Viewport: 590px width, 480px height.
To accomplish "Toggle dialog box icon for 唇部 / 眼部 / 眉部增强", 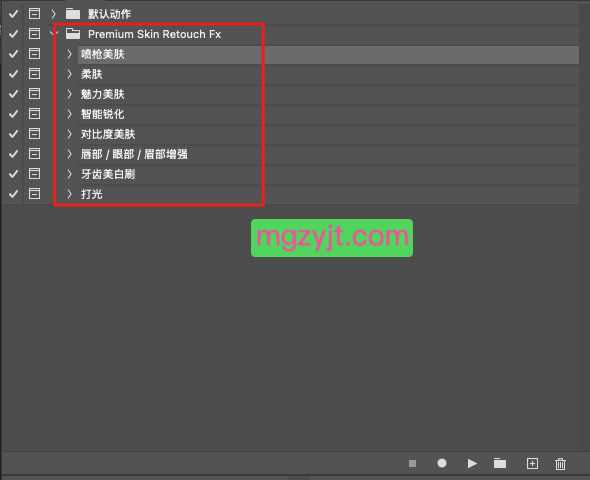I will coord(34,153).
